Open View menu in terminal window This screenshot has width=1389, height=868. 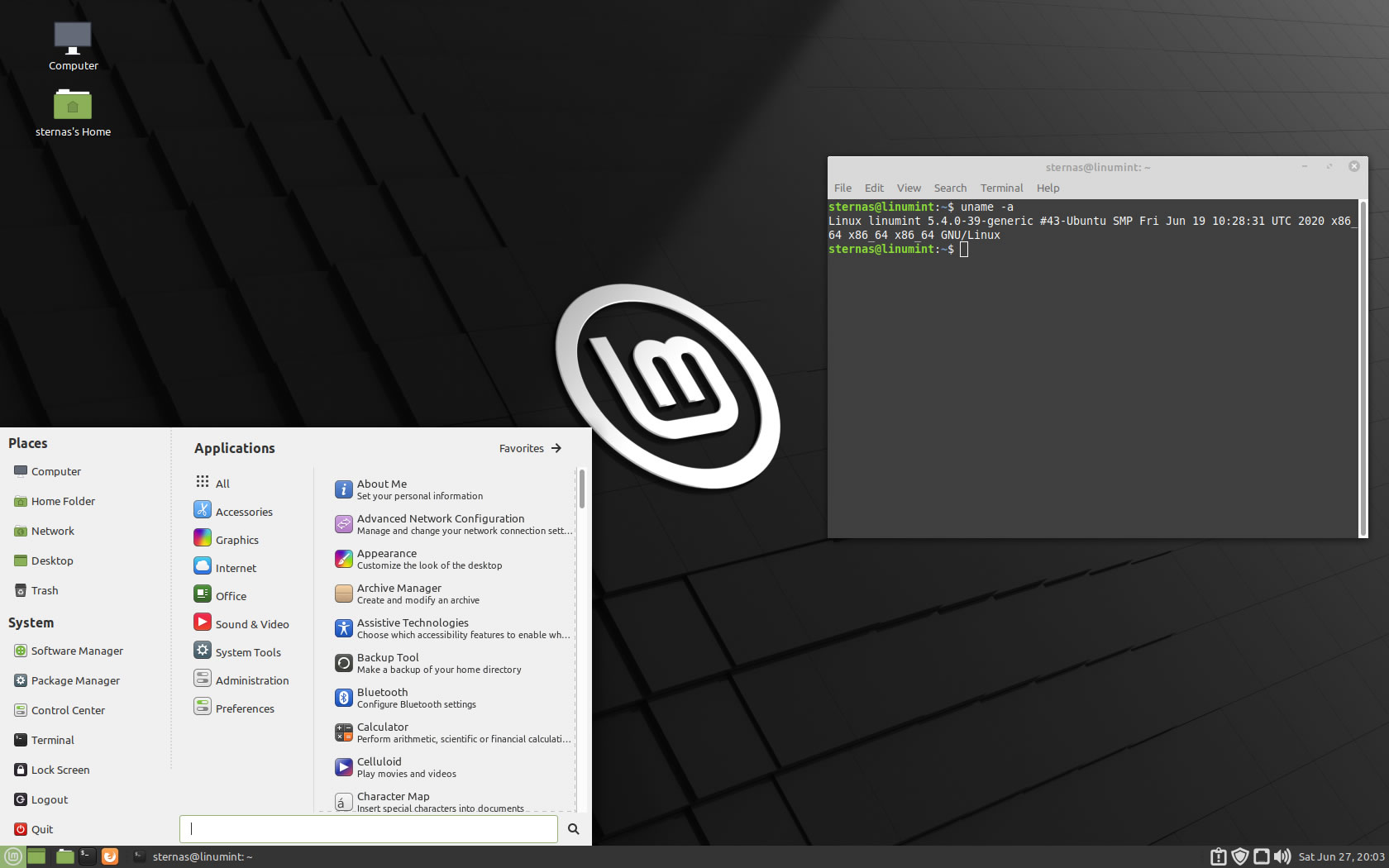(x=909, y=188)
